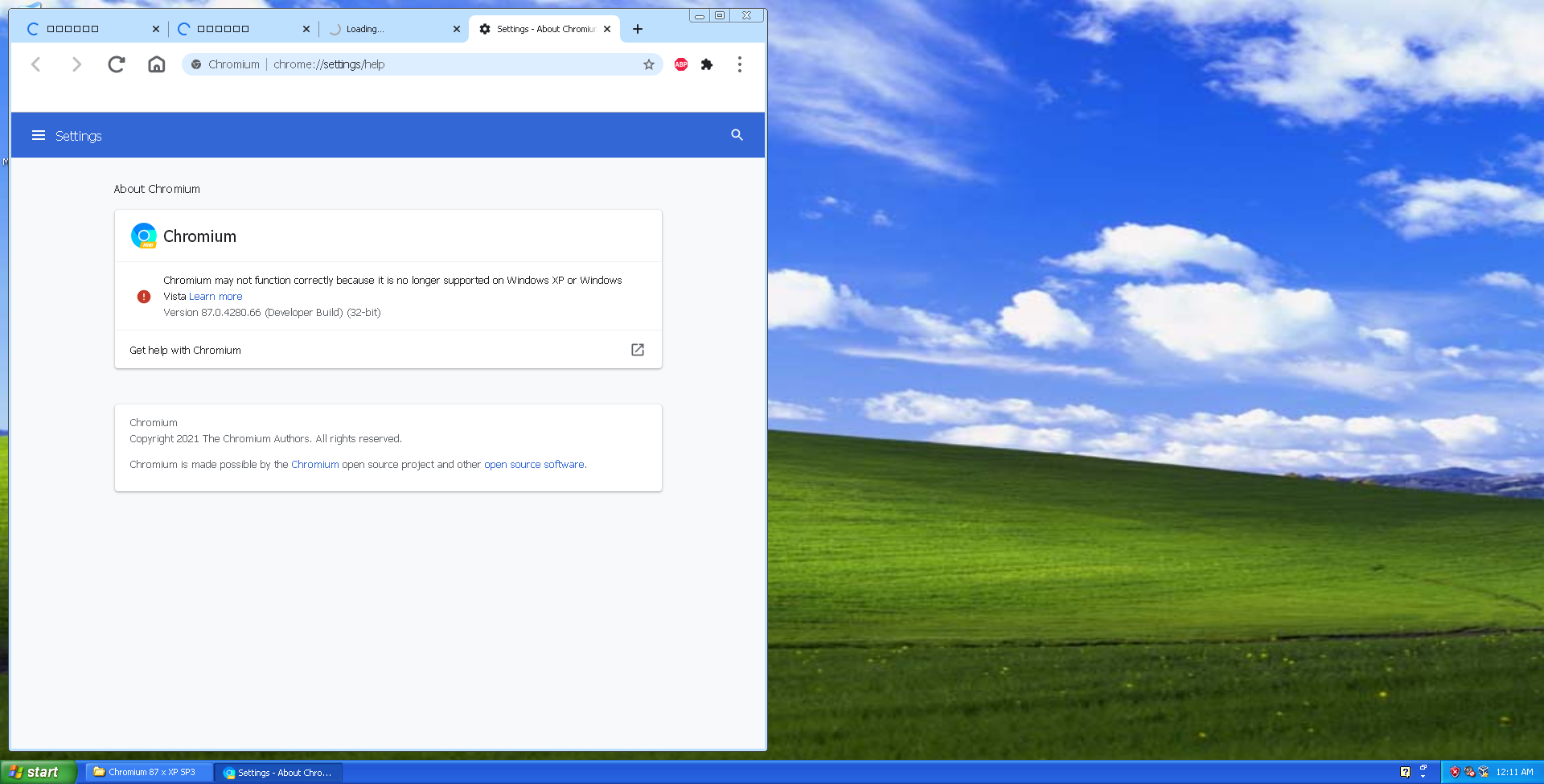Click the red security shield tray icon
The image size is (1544, 784).
(x=1455, y=772)
